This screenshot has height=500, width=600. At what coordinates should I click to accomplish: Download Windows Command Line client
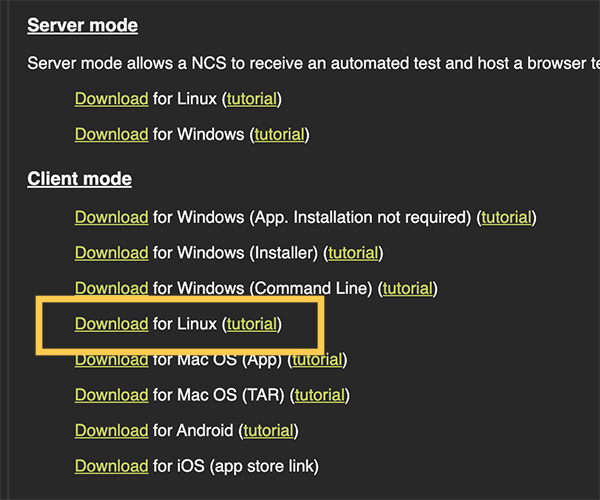(111, 288)
